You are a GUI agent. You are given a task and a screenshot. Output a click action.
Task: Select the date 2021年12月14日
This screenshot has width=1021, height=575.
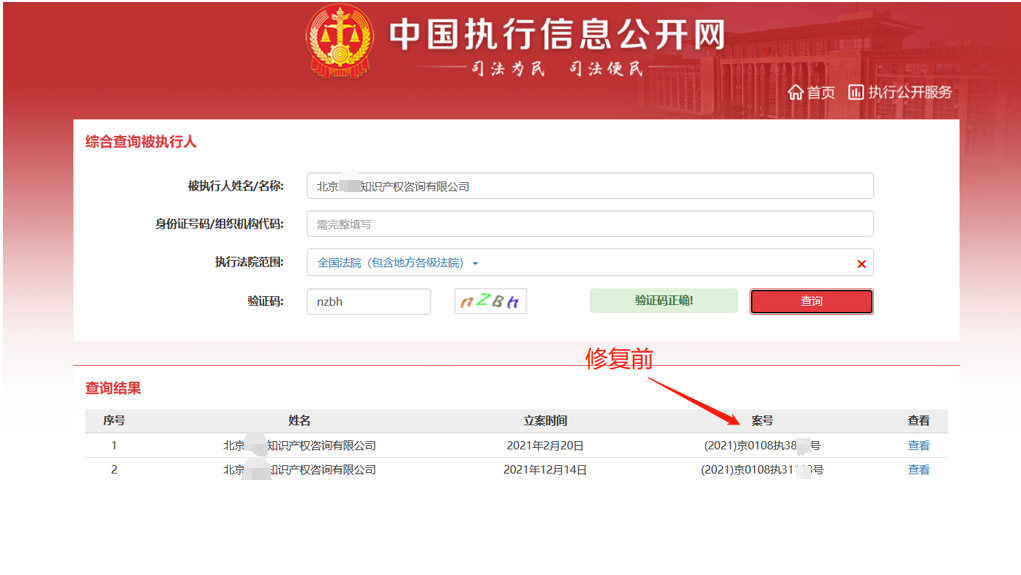tap(545, 470)
